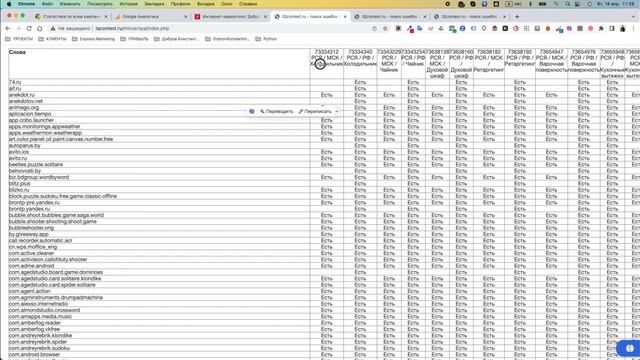Open the КЛИЕНТЫ bookmarks folder

pyautogui.click(x=52, y=39)
